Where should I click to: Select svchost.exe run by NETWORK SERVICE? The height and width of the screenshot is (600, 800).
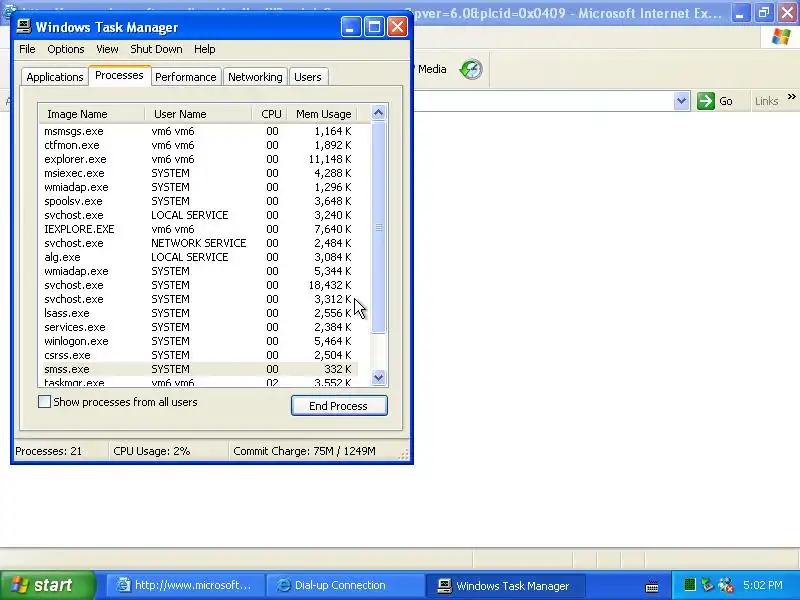pos(198,243)
